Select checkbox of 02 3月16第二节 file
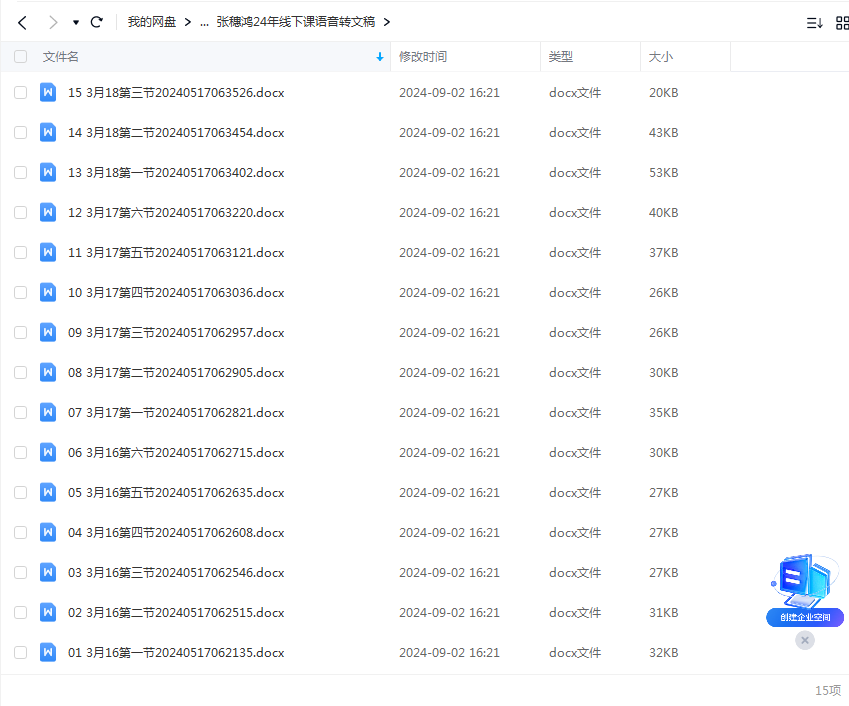Image resolution: width=849 pixels, height=706 pixels. tap(21, 612)
